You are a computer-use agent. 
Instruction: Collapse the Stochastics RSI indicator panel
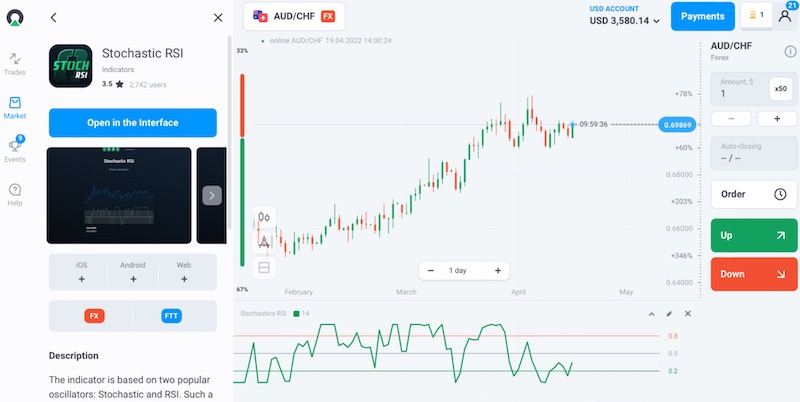[652, 314]
